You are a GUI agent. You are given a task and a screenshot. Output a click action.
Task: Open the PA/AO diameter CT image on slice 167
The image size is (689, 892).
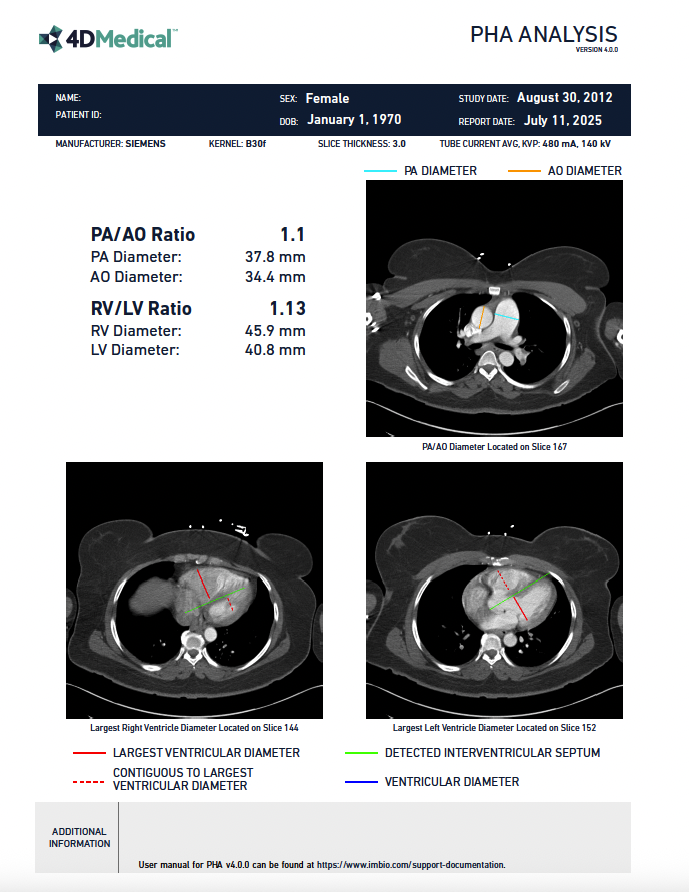pos(494,309)
